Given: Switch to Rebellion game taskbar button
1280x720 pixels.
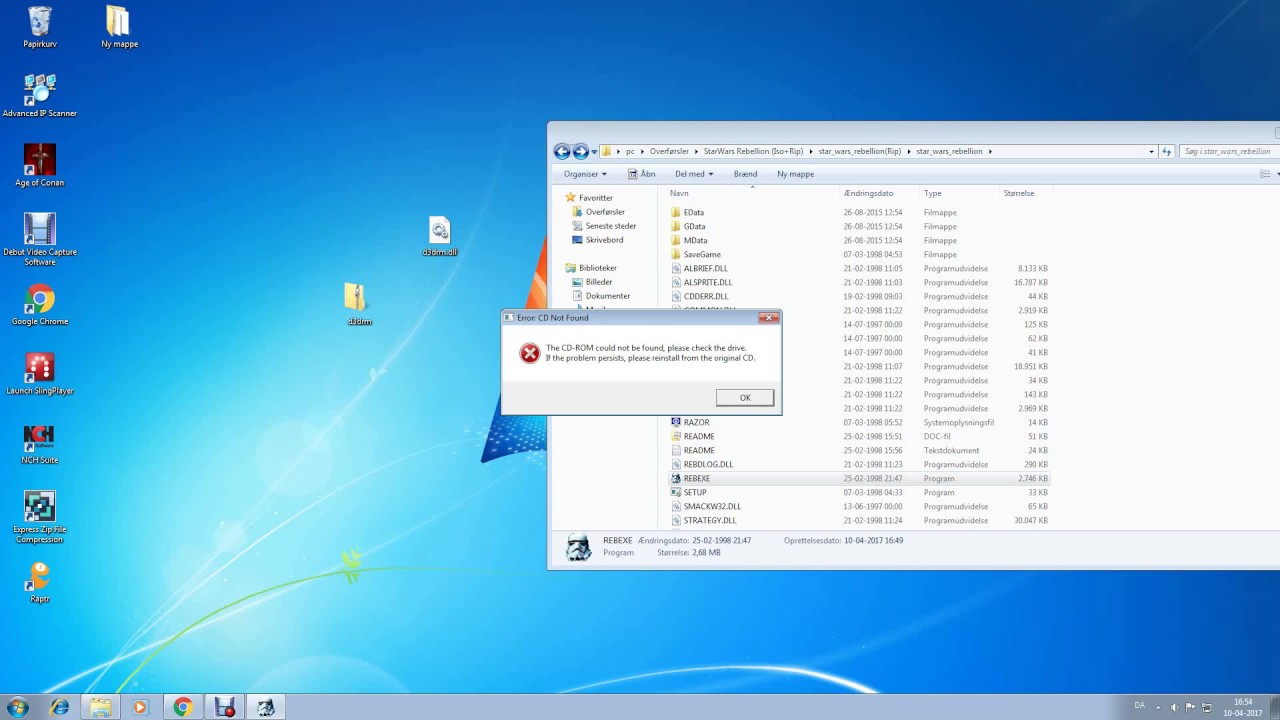Looking at the screenshot, I should pos(266,707).
